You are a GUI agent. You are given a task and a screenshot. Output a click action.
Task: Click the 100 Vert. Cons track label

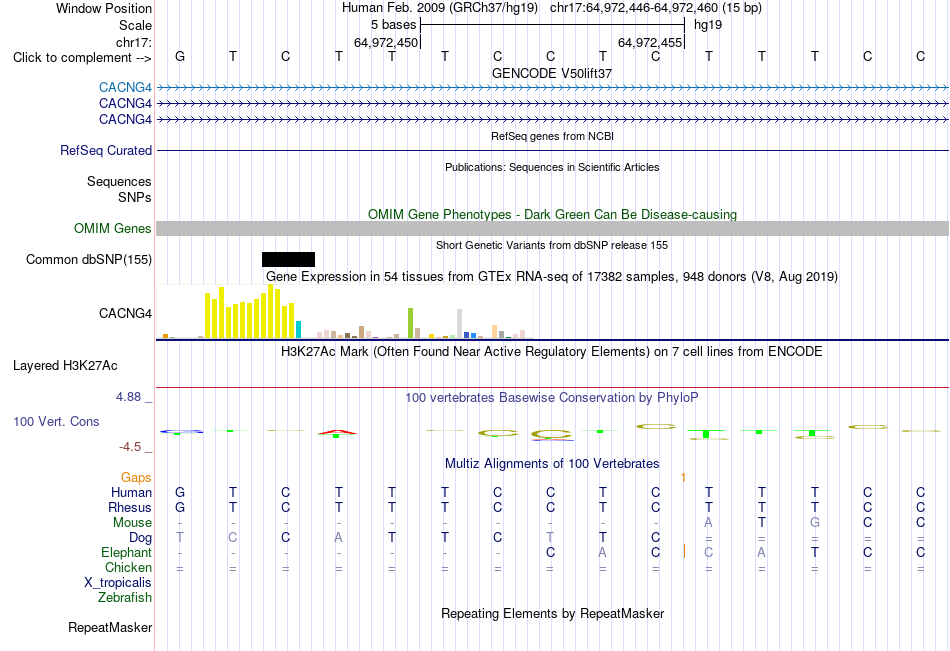[56, 421]
